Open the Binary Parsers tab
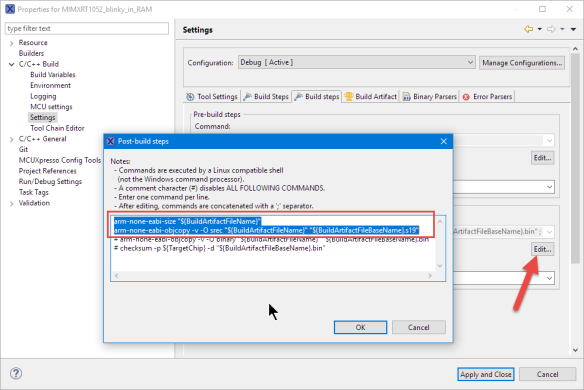 point(430,96)
